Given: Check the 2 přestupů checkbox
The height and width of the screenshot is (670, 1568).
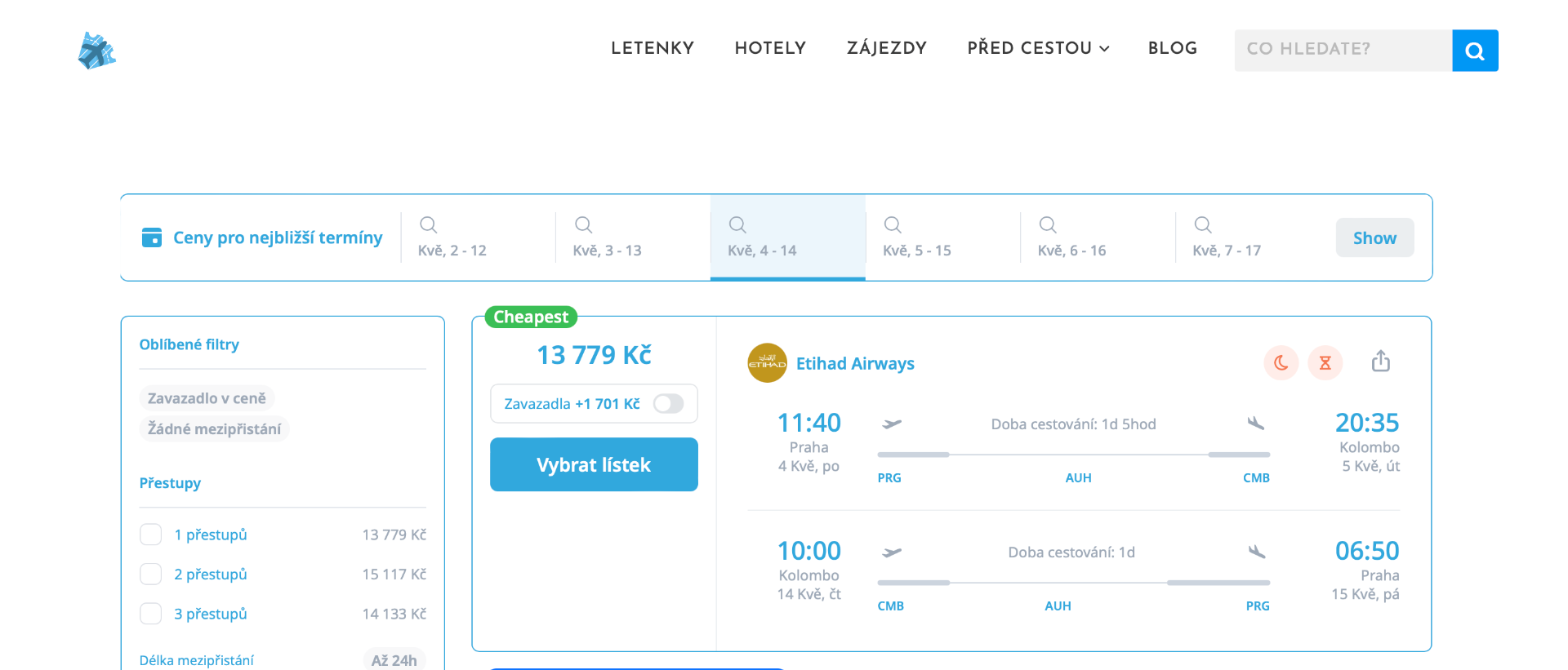Looking at the screenshot, I should click(x=151, y=575).
